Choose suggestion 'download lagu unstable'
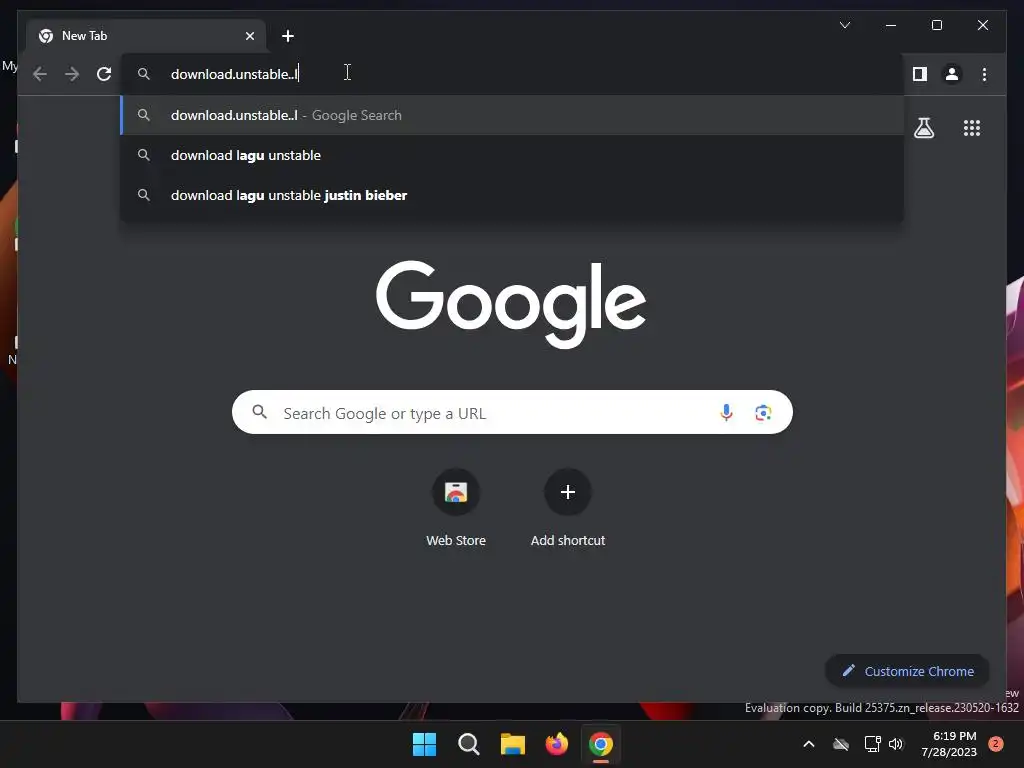Viewport: 1024px width, 768px height. tap(512, 155)
